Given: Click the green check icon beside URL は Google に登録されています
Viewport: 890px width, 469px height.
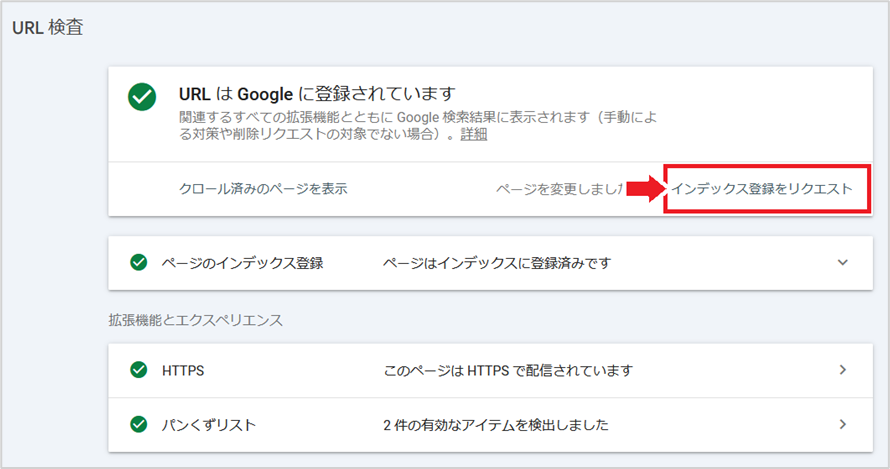Looking at the screenshot, I should (142, 97).
